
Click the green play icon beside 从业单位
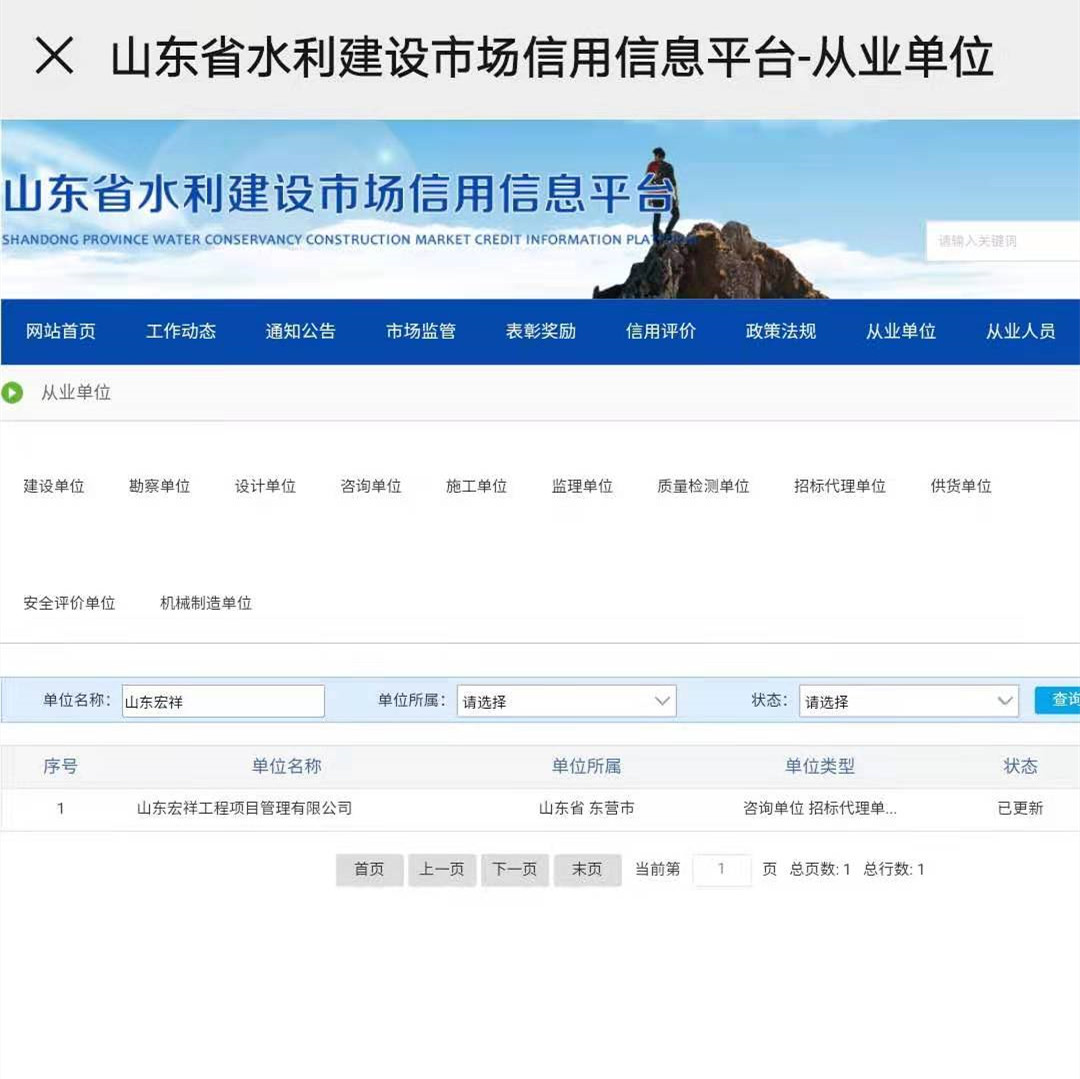coord(12,393)
